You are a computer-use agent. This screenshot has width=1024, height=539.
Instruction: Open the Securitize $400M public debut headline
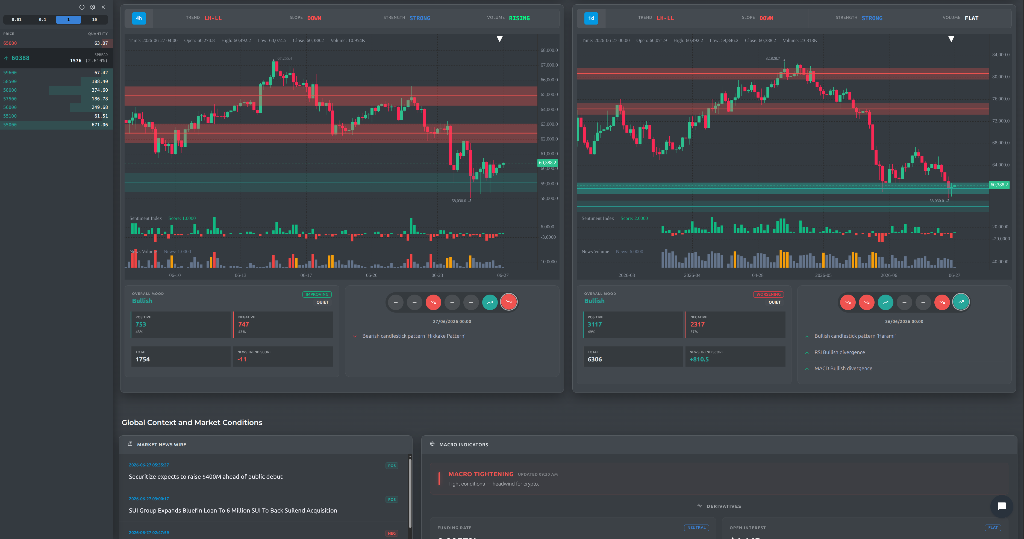(x=206, y=477)
